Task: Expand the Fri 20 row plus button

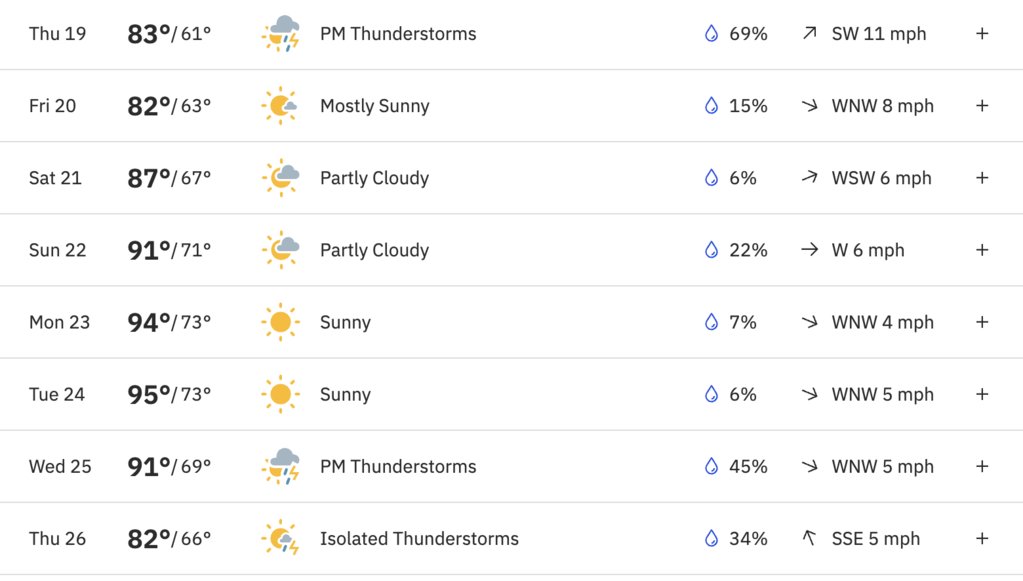Action: click(982, 106)
